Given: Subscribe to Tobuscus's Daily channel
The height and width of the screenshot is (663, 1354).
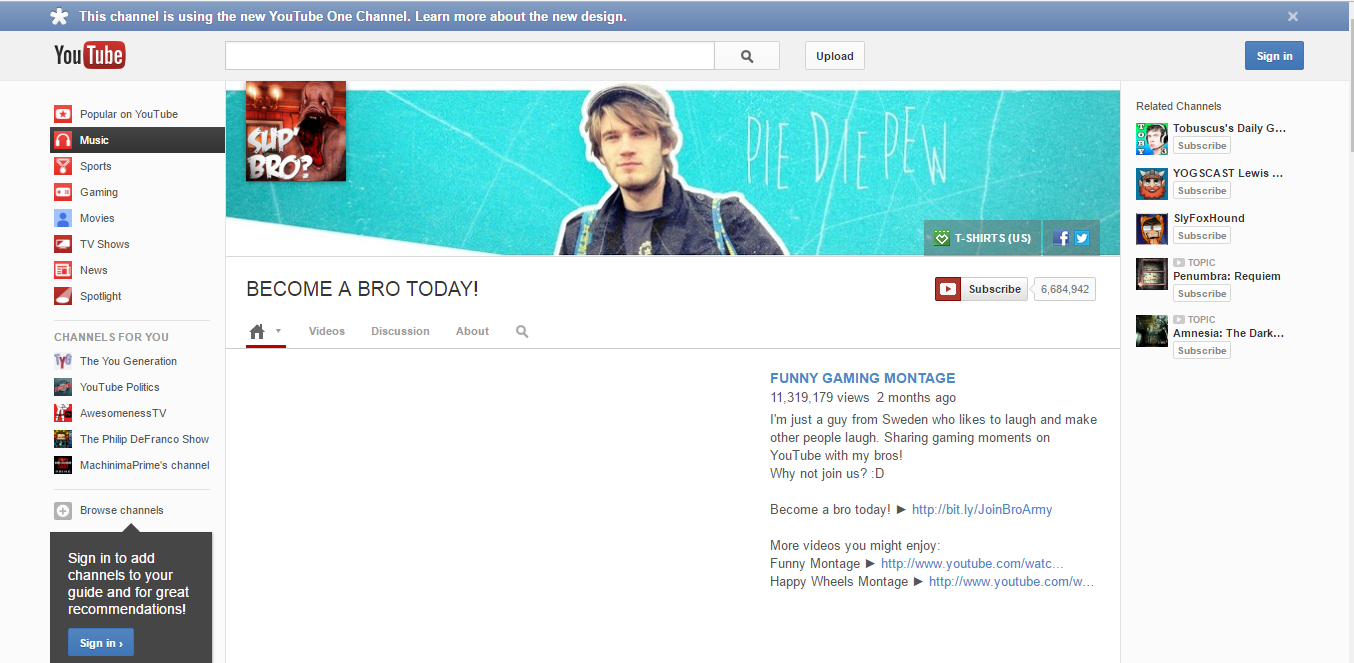Looking at the screenshot, I should [1202, 146].
